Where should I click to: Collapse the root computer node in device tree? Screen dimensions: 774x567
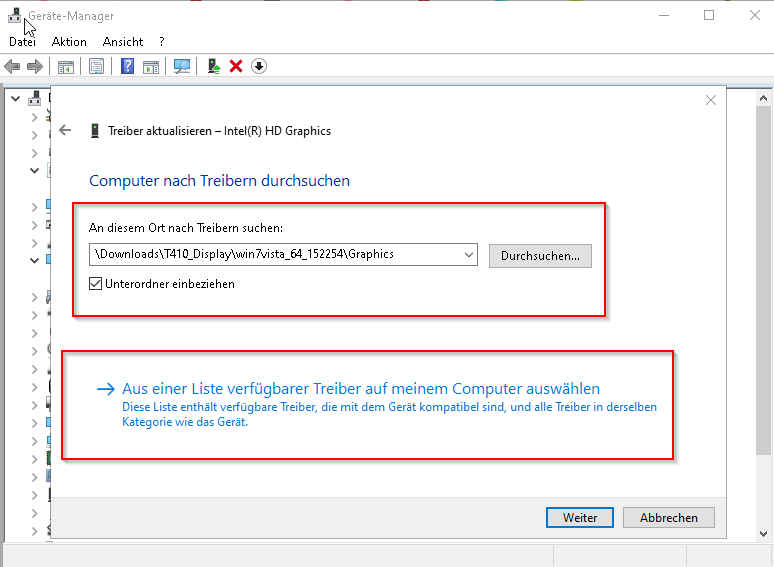16,99
